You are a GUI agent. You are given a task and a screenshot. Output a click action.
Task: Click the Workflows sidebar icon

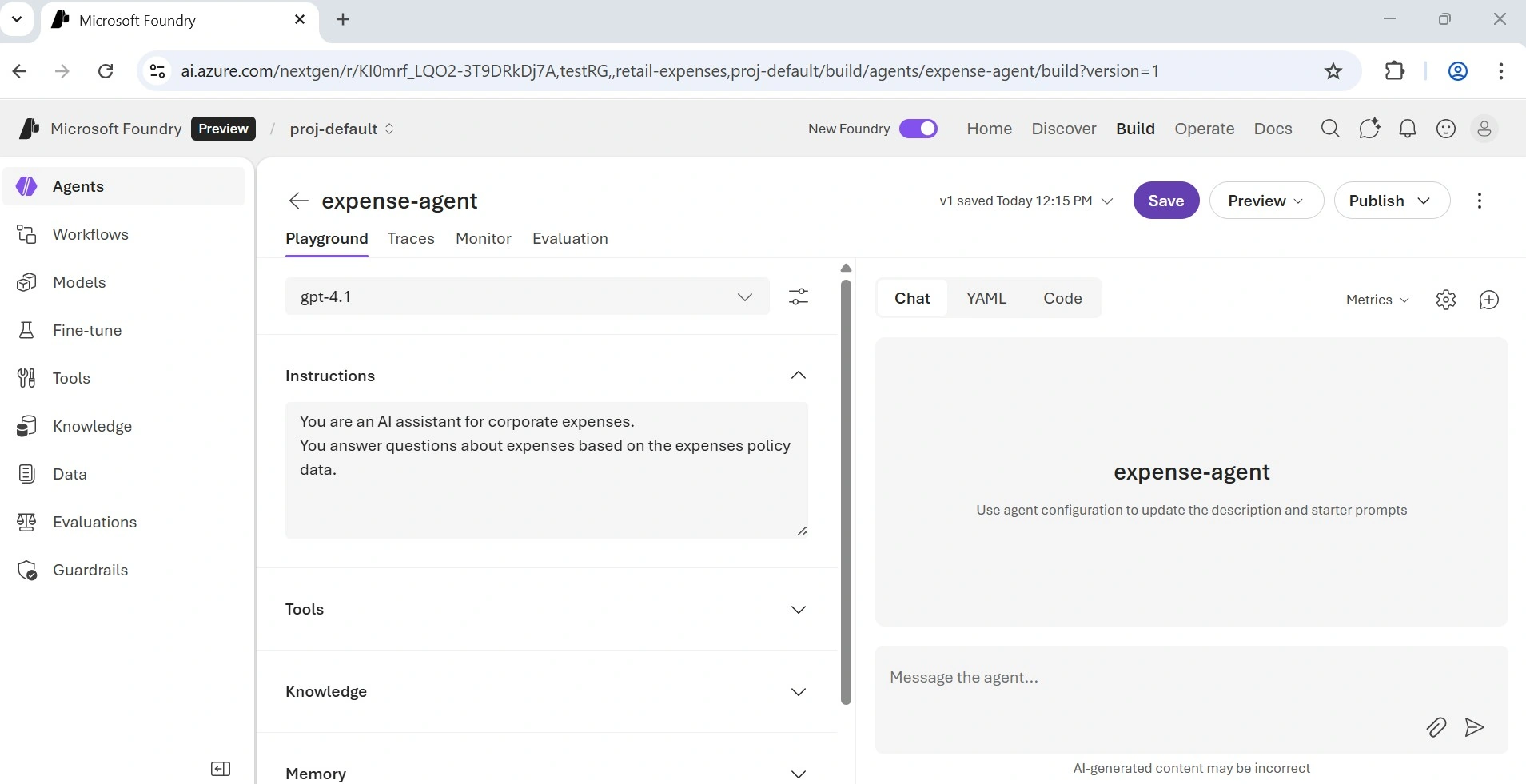point(26,234)
